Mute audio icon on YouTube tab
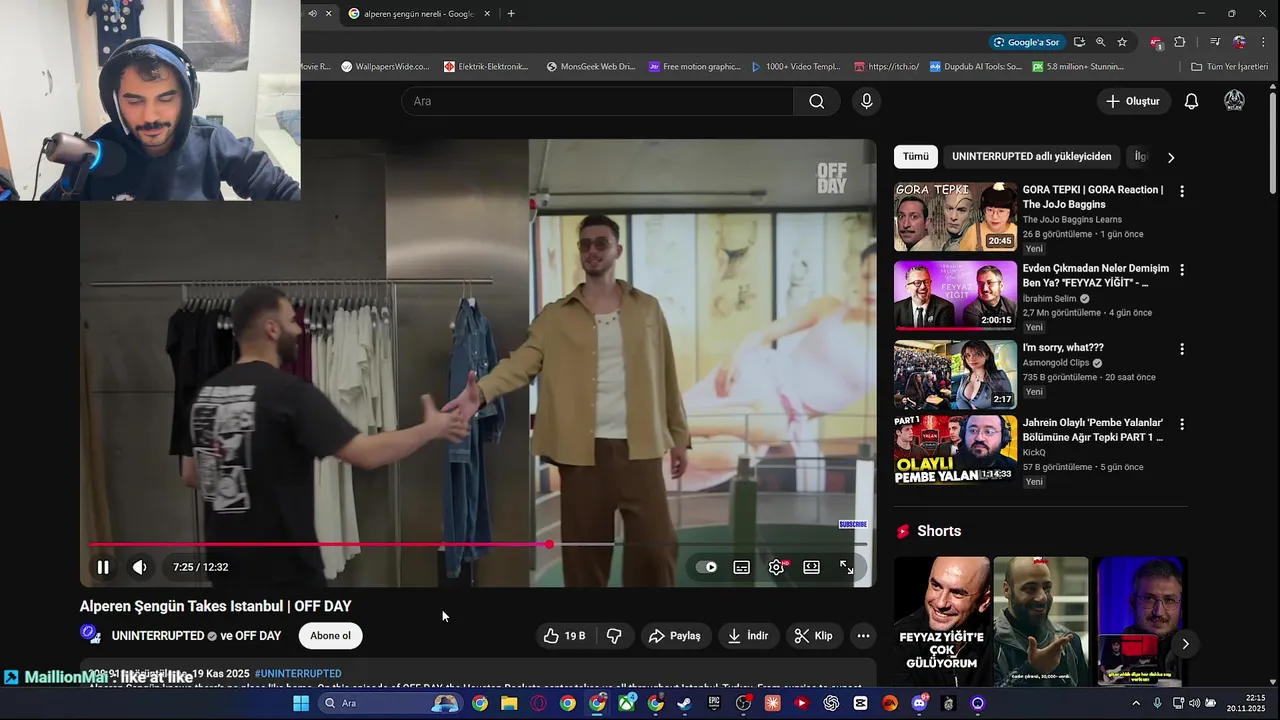Screen dimensions: 1280x720 (313, 14)
